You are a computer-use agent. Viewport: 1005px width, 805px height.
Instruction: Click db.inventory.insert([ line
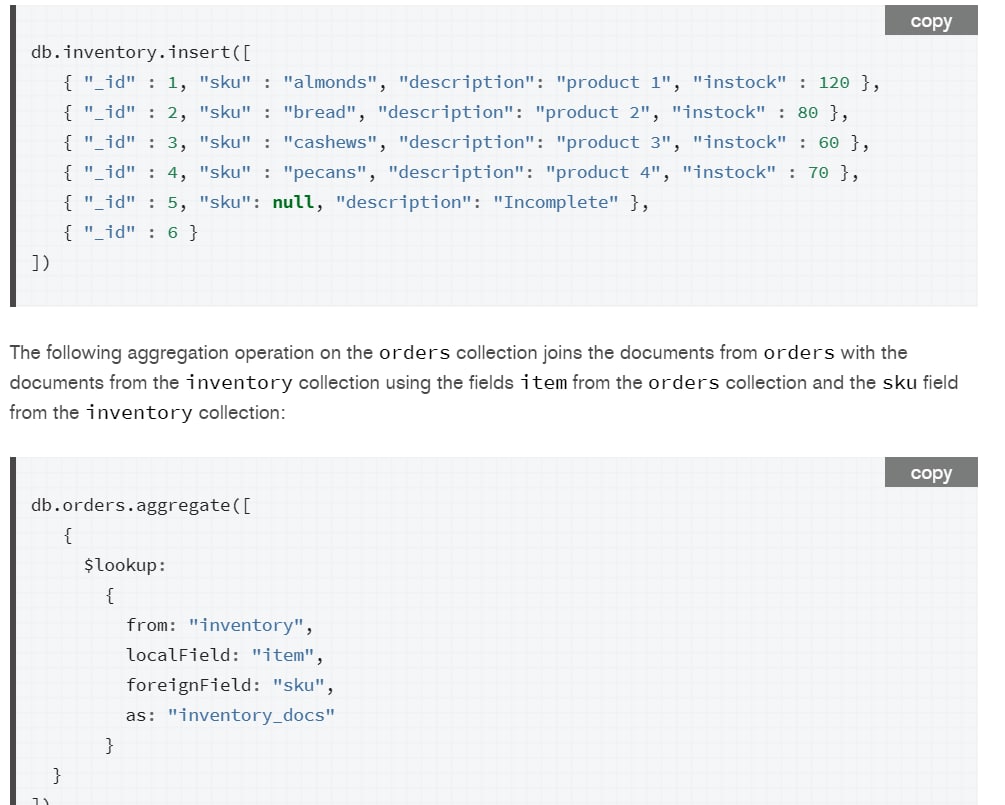[141, 53]
